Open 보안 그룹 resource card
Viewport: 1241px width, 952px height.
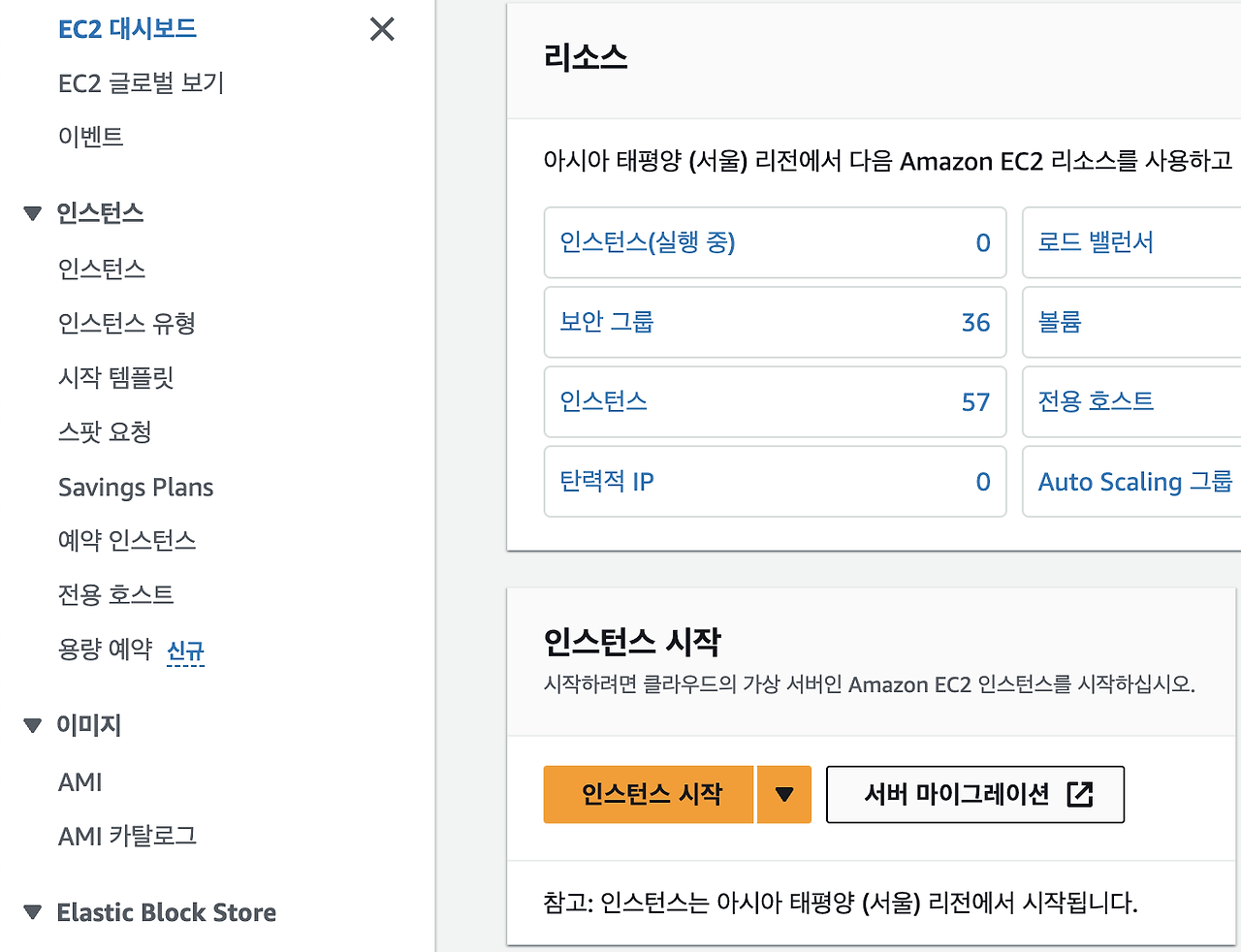776,322
